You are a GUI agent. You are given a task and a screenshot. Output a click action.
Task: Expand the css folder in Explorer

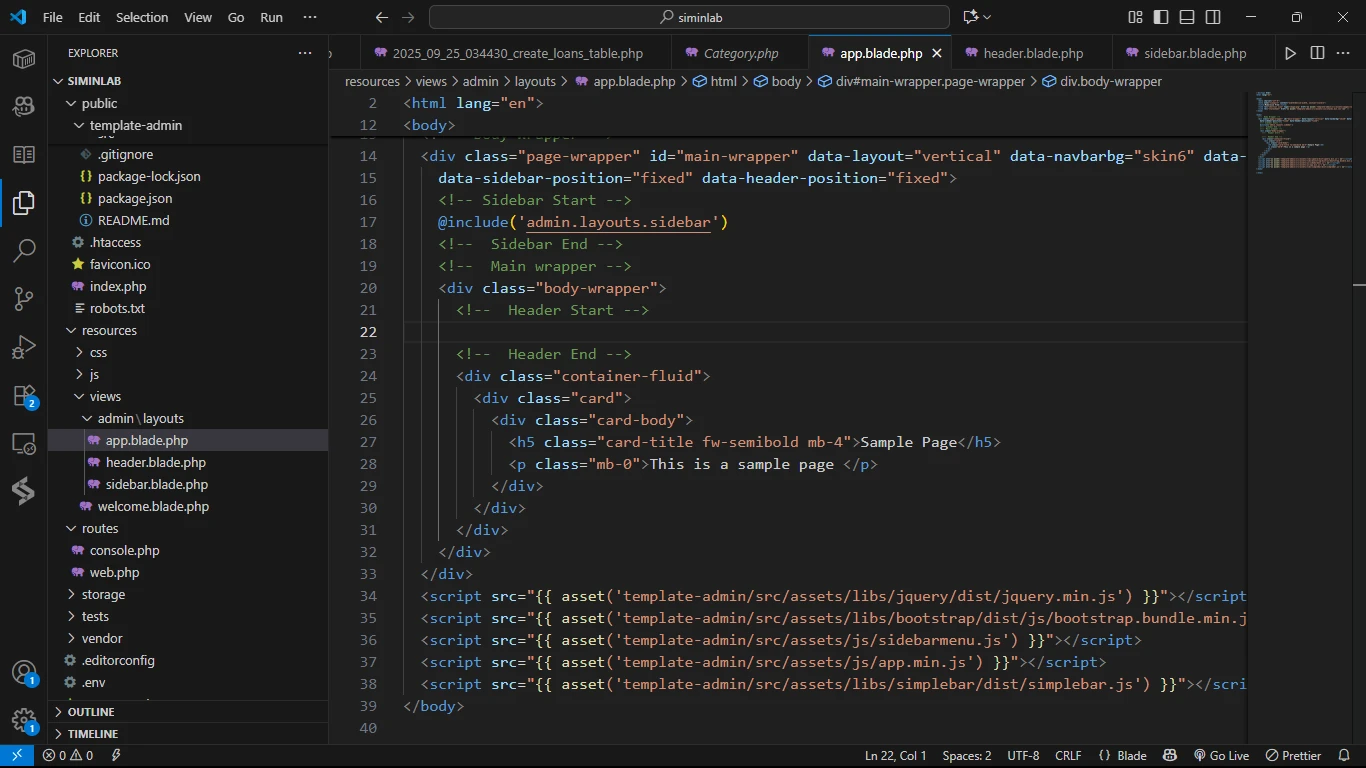(x=98, y=352)
